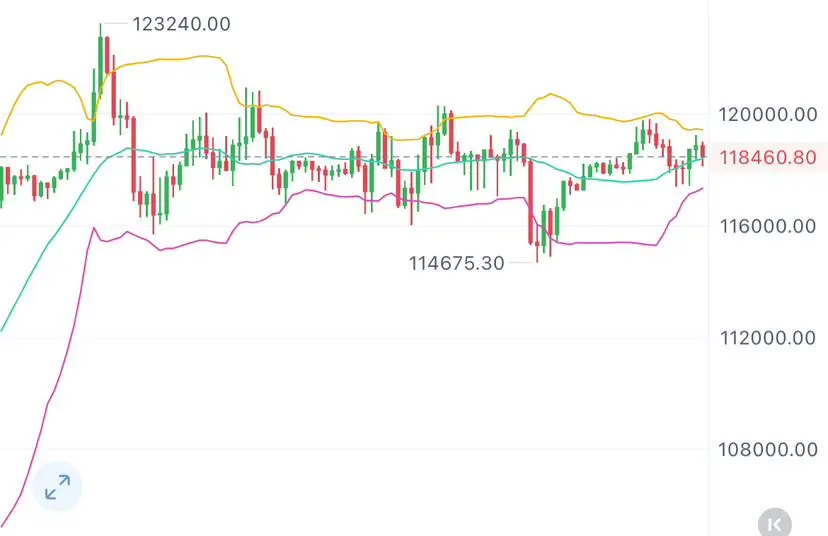Tap the gray K logo icon

pyautogui.click(x=775, y=524)
